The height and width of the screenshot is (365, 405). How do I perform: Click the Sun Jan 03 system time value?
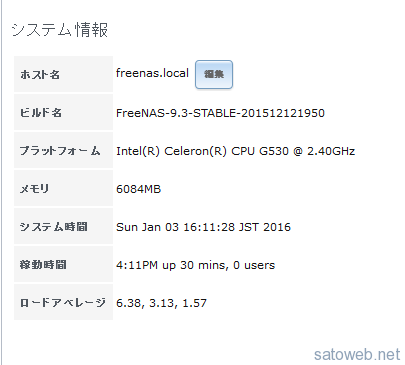tap(203, 227)
